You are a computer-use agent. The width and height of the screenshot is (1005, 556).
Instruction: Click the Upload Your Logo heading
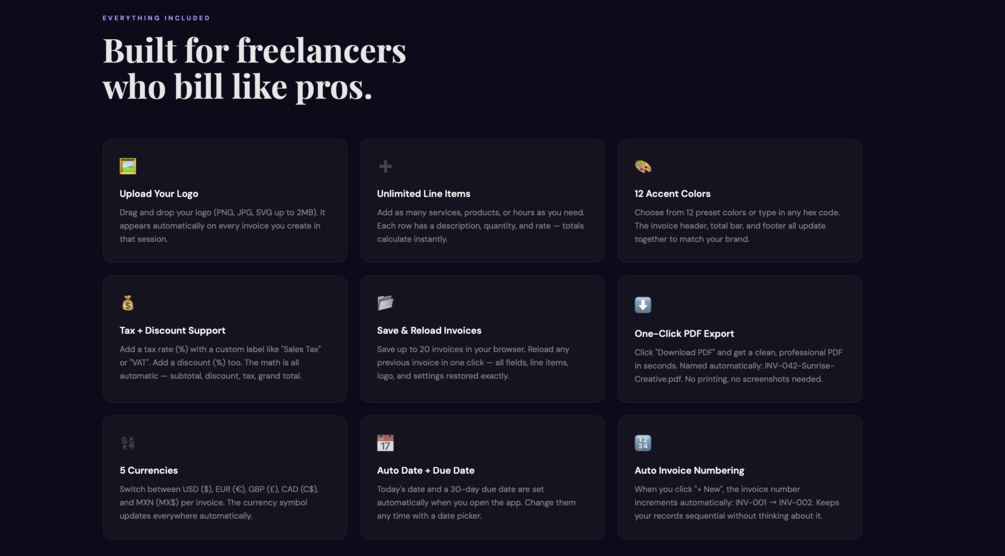tap(159, 194)
